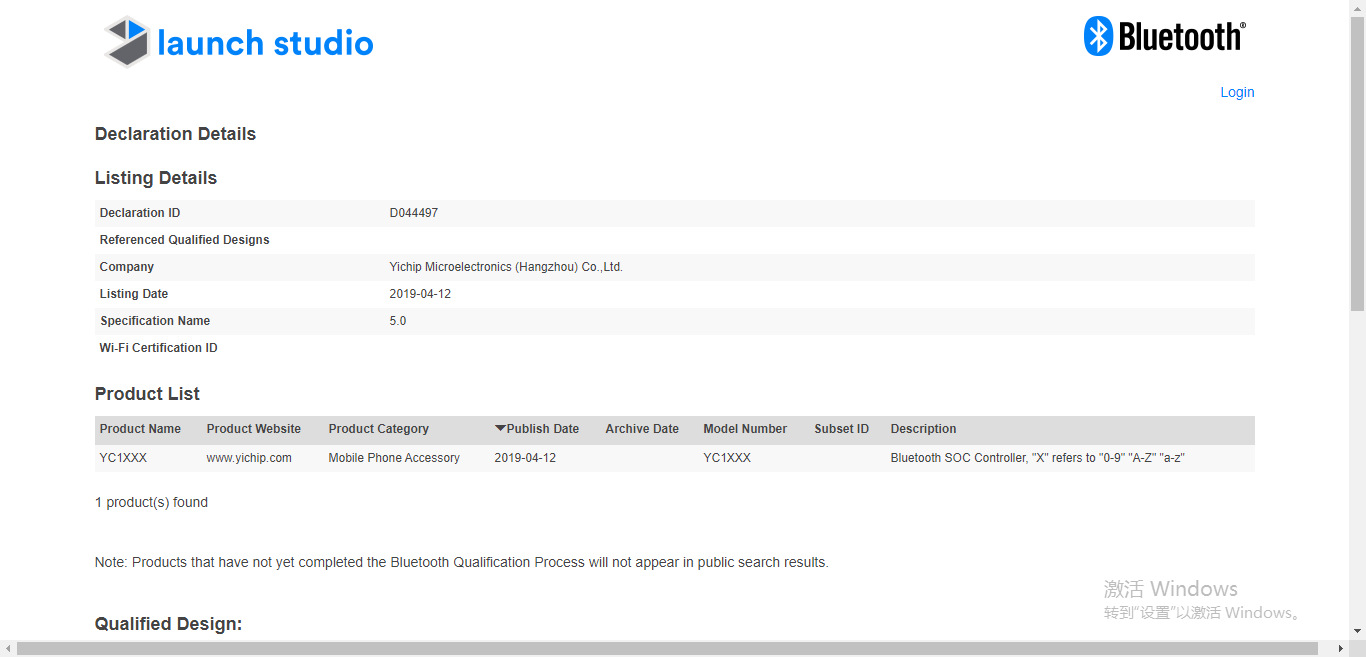1366x657 pixels.
Task: Click the vertical scrollbar down arrow
Action: (1357, 632)
